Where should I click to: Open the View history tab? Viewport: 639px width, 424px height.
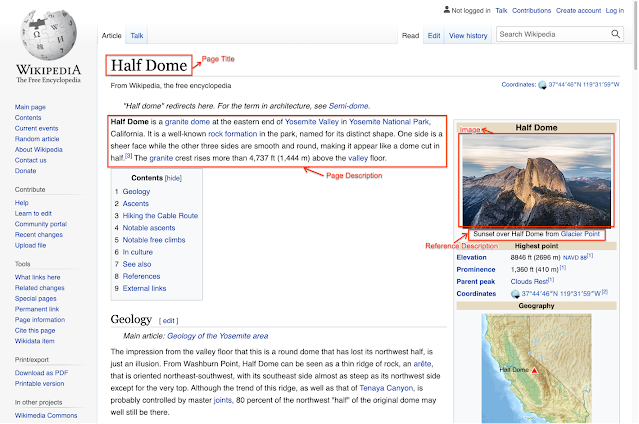tap(468, 36)
